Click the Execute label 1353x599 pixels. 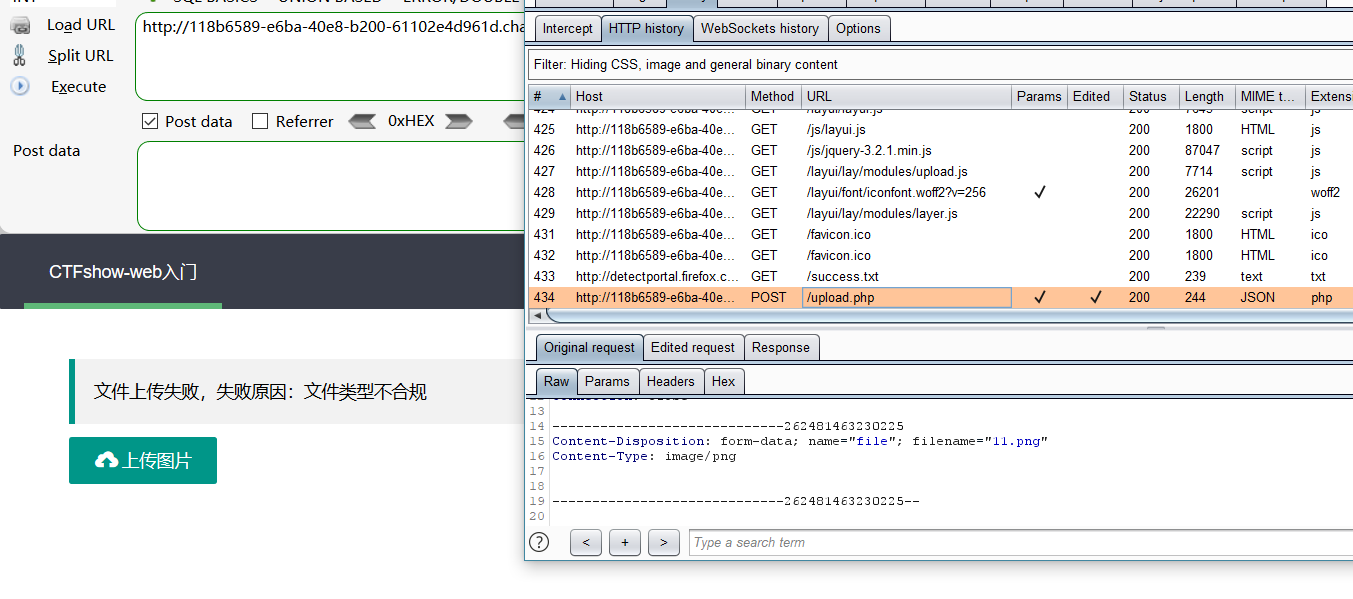tap(79, 87)
